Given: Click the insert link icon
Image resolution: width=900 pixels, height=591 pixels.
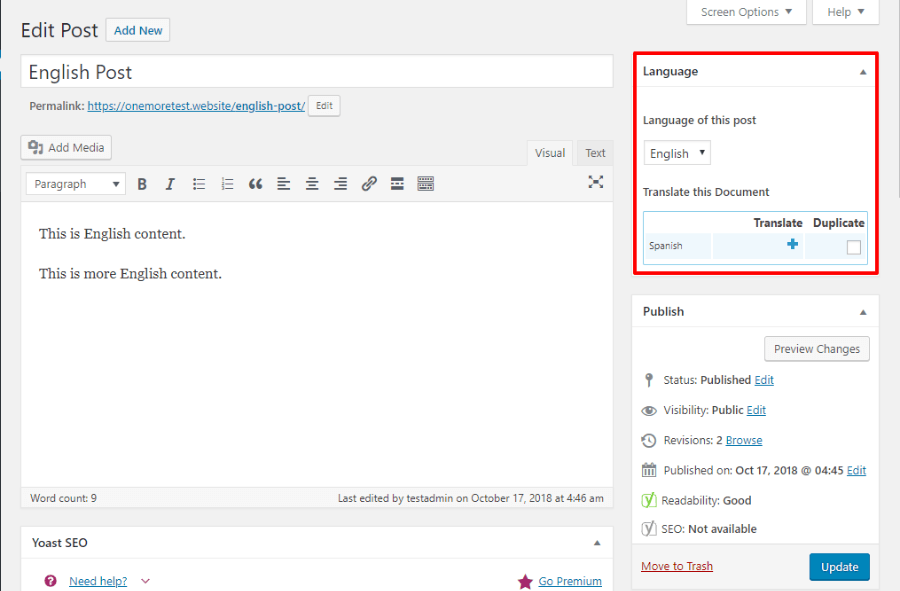Looking at the screenshot, I should 369,184.
